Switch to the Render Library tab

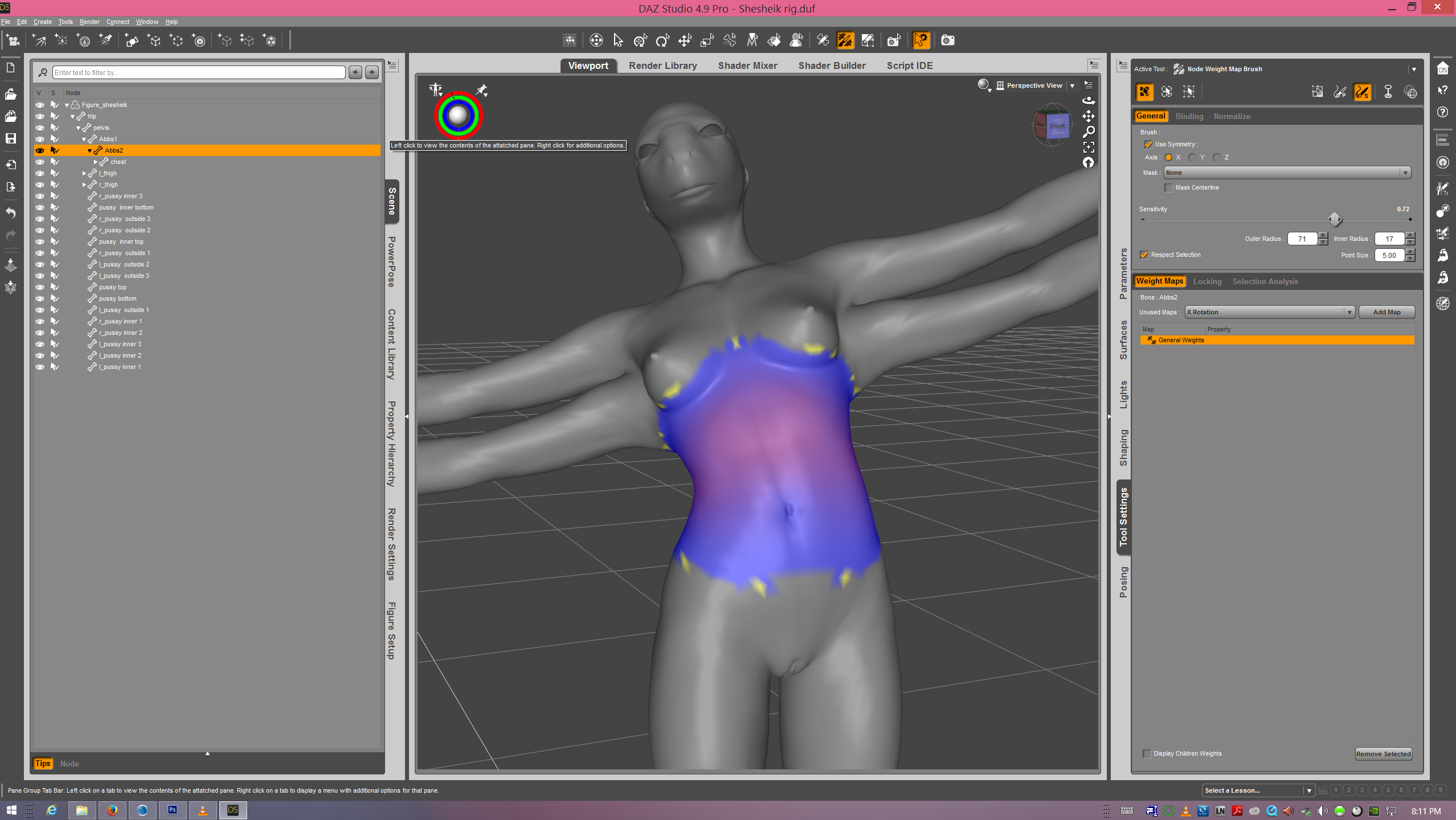(x=662, y=65)
